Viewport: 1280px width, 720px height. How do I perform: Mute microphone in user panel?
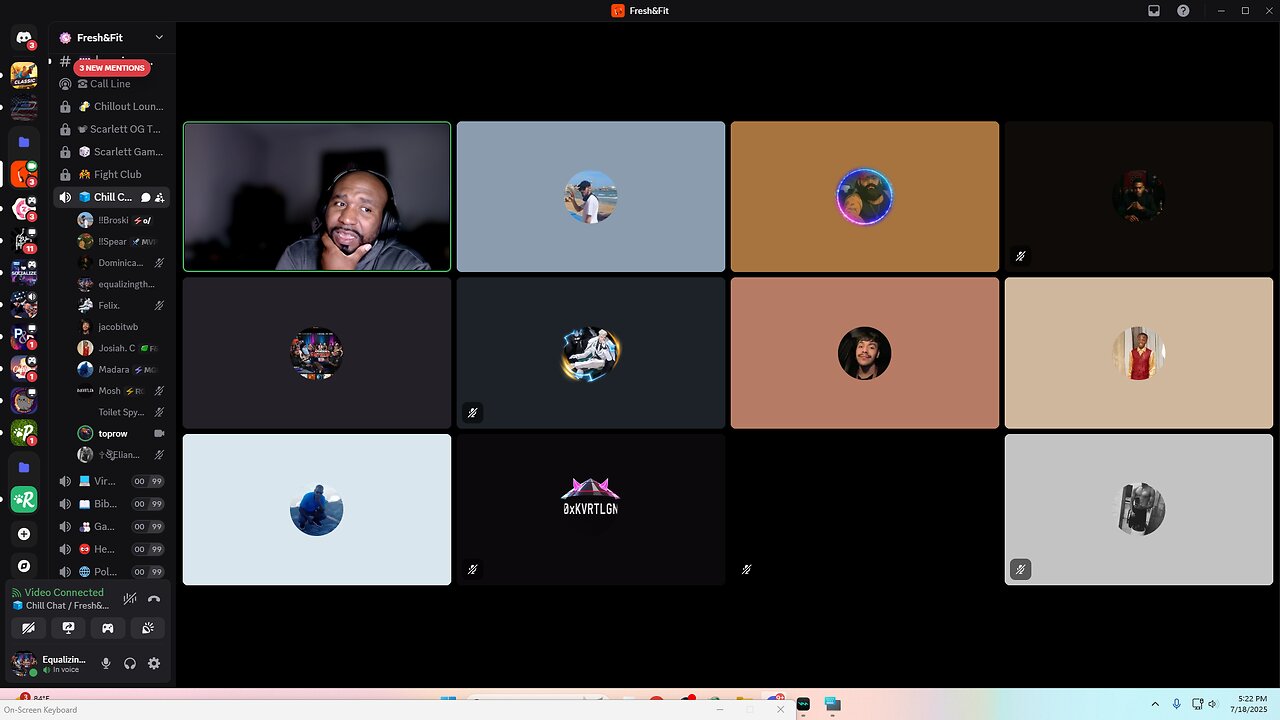106,663
